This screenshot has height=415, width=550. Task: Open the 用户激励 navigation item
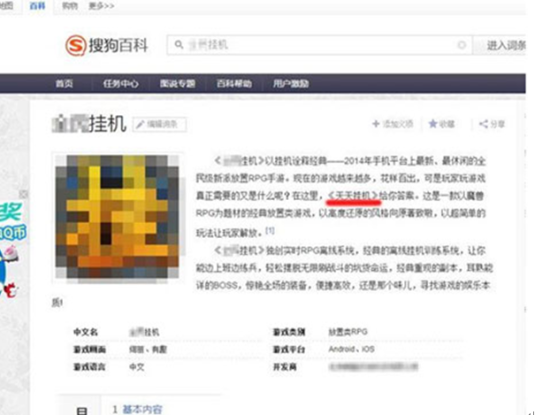[291, 83]
